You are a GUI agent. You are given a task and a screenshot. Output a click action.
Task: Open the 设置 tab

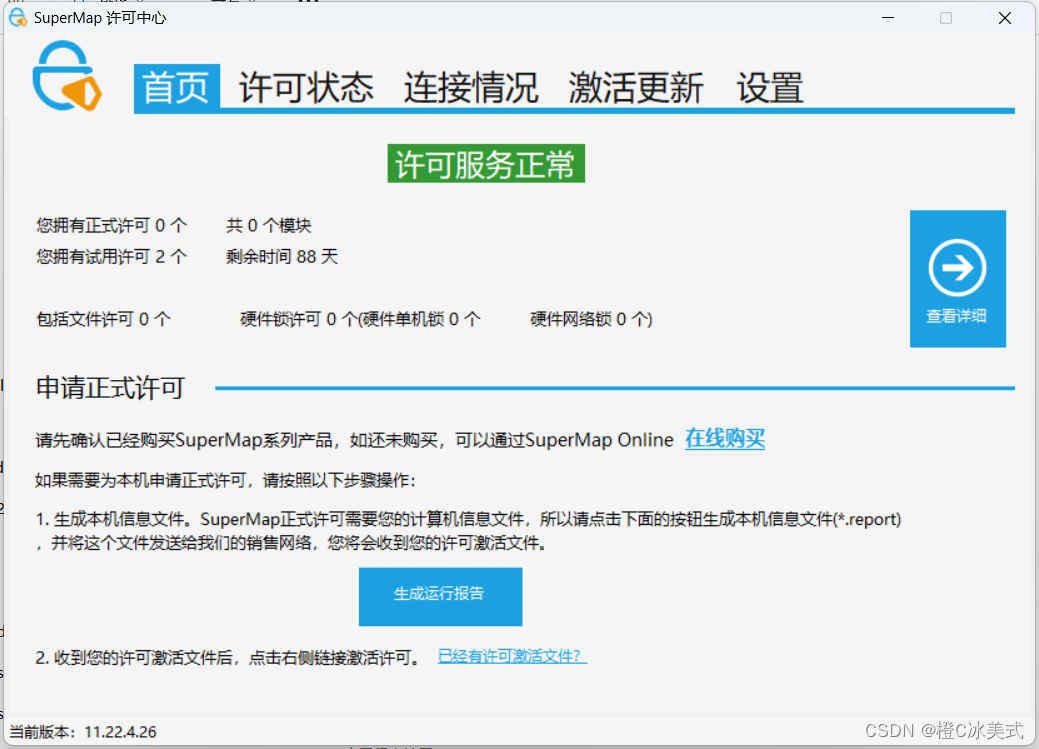point(769,88)
